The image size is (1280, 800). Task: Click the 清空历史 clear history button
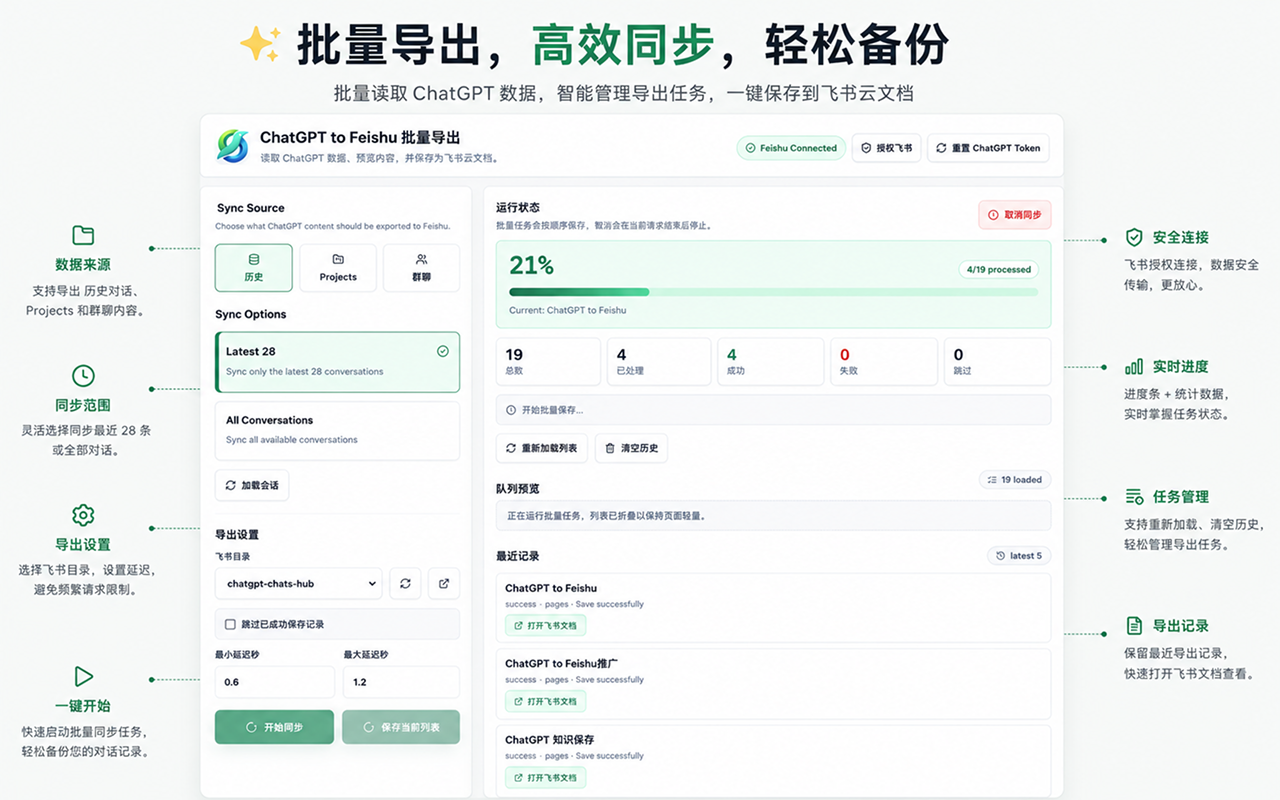(631, 448)
